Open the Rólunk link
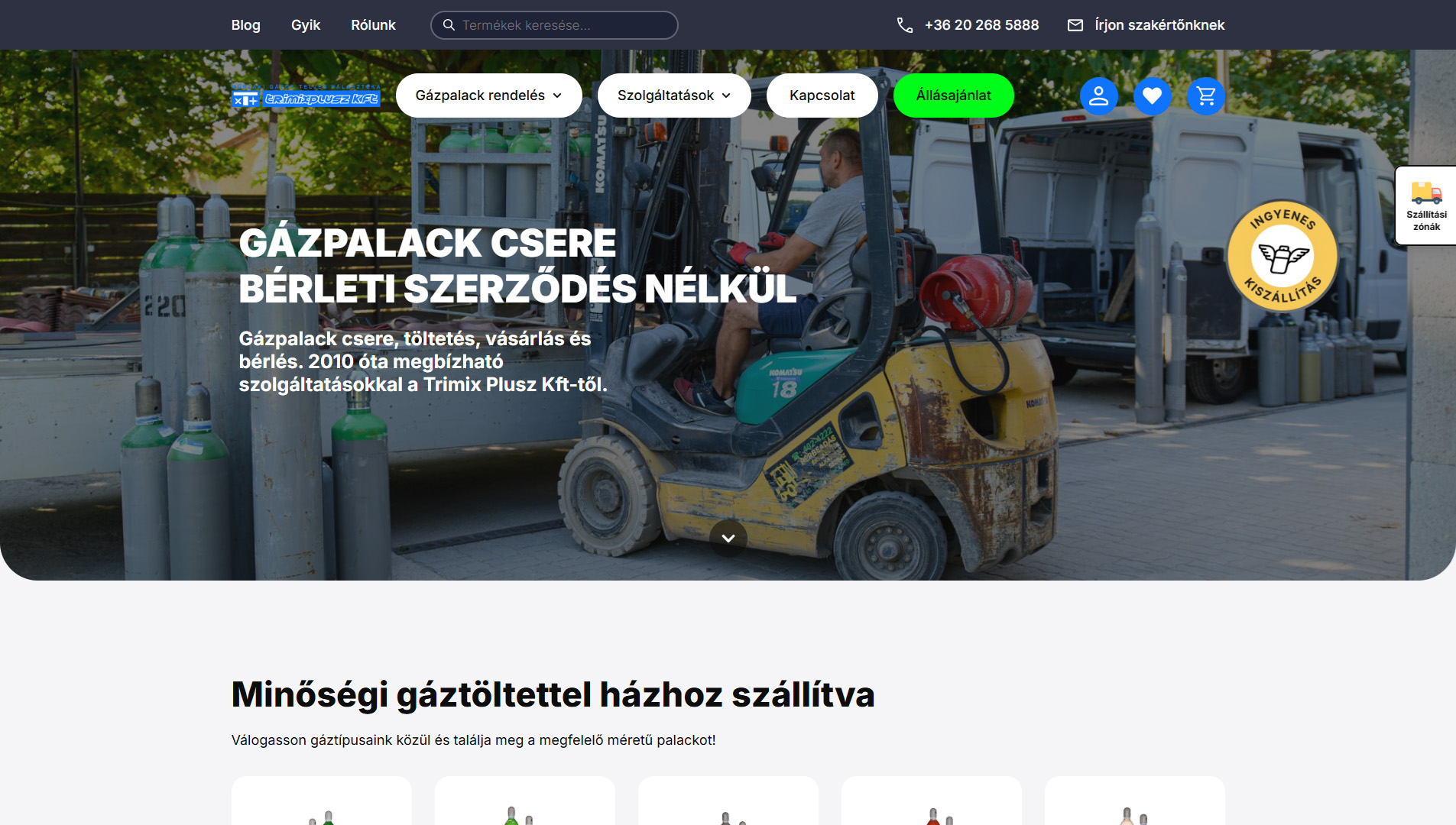1456x825 pixels. tap(373, 25)
